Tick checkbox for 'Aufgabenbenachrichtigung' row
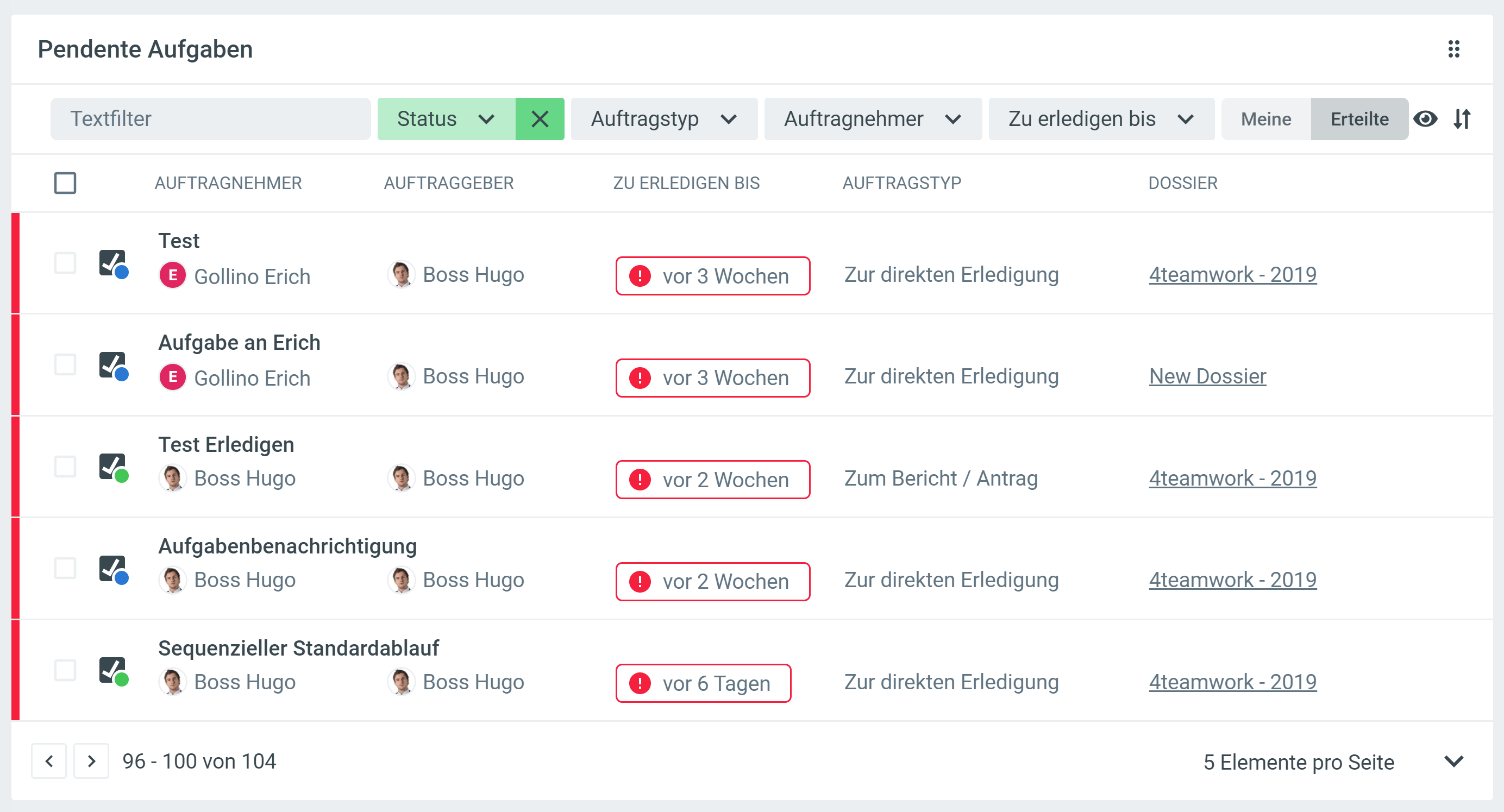This screenshot has height=812, width=1504. point(65,569)
